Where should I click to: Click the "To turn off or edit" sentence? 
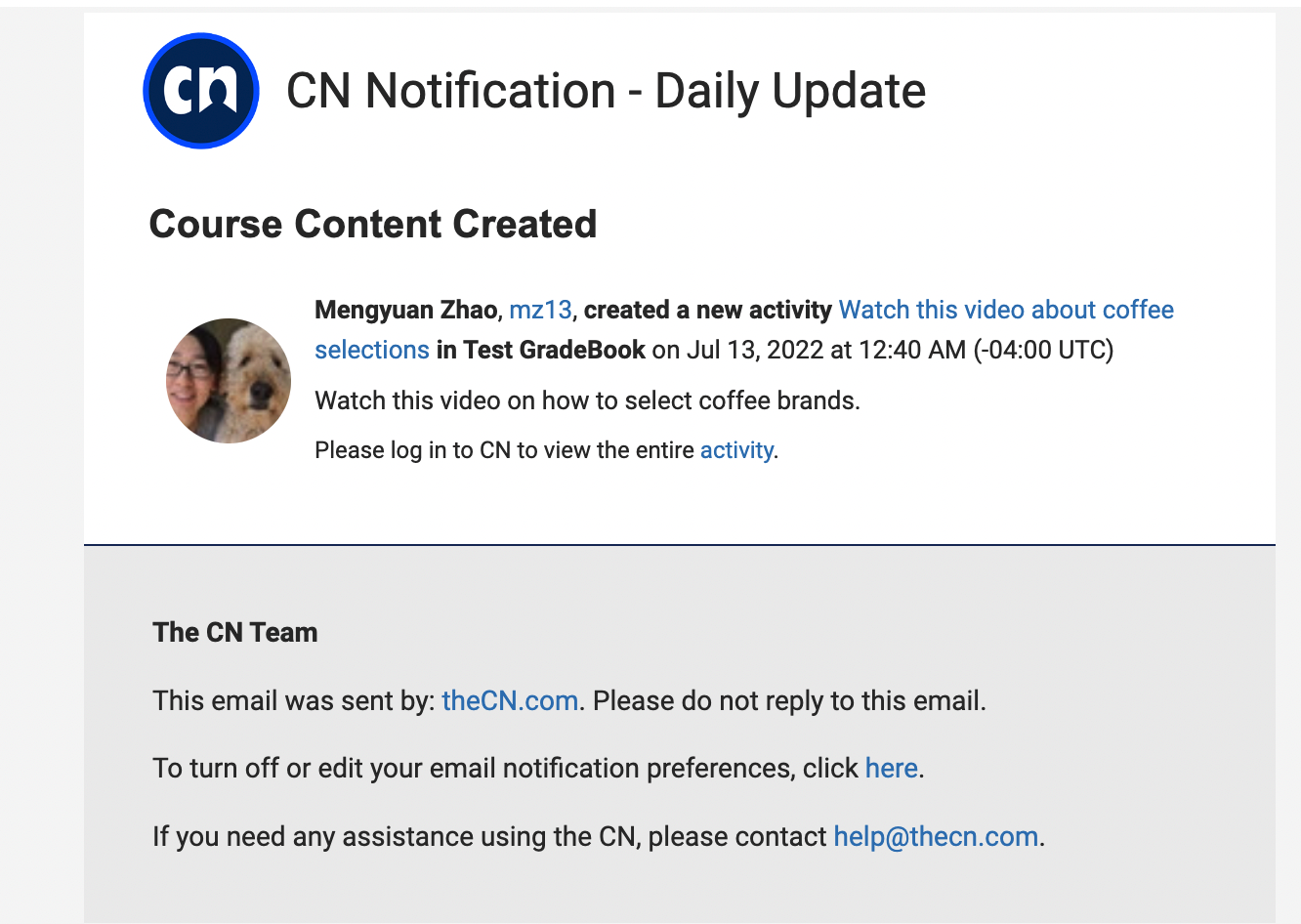538,769
